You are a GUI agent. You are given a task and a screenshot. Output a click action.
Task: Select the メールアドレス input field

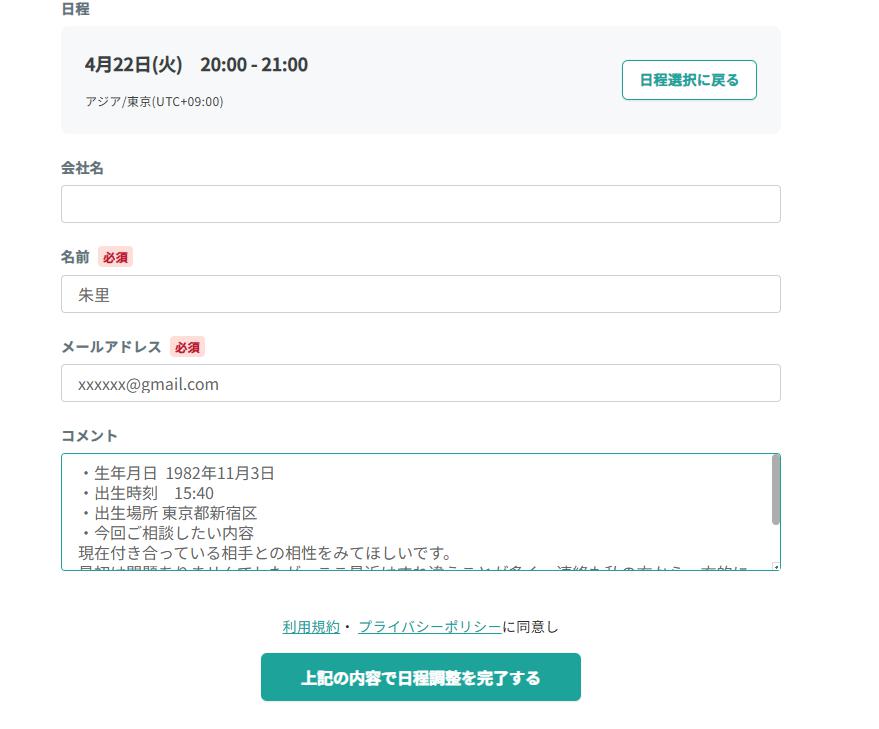[420, 383]
